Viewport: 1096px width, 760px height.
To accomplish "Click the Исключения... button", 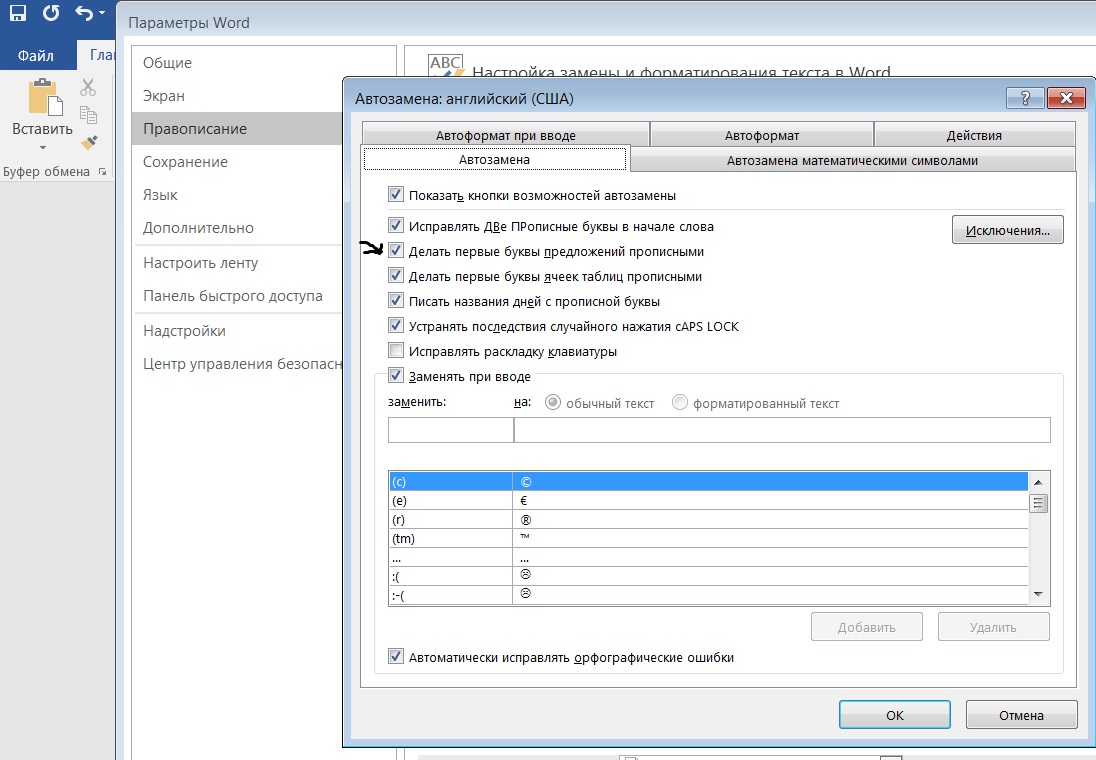I will click(1007, 230).
